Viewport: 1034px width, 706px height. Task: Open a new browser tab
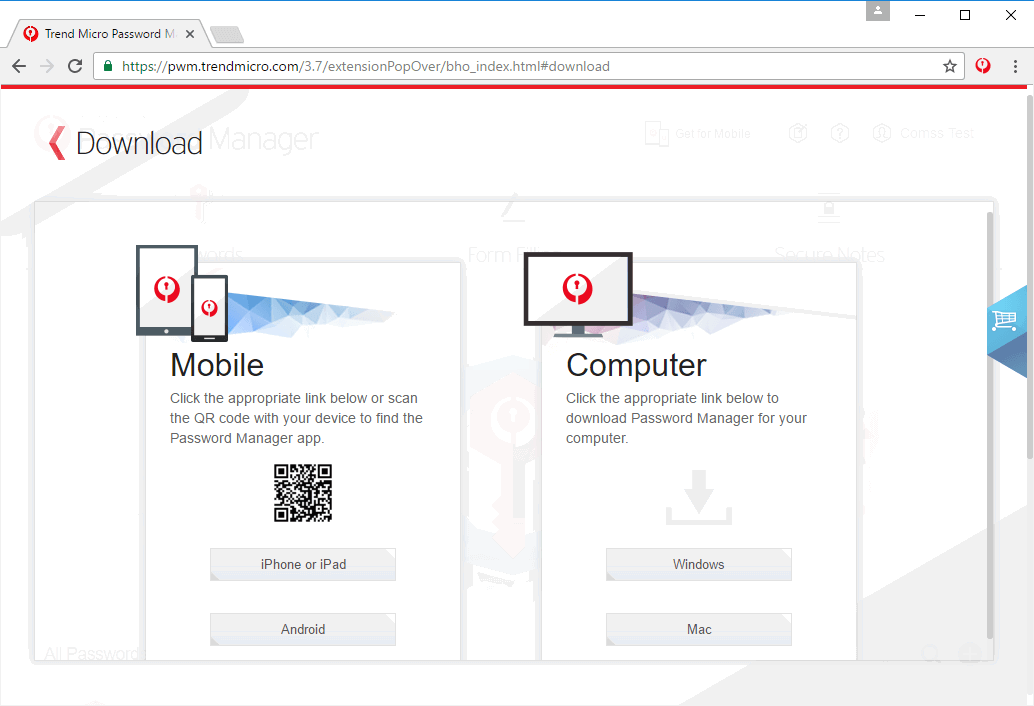[x=227, y=34]
